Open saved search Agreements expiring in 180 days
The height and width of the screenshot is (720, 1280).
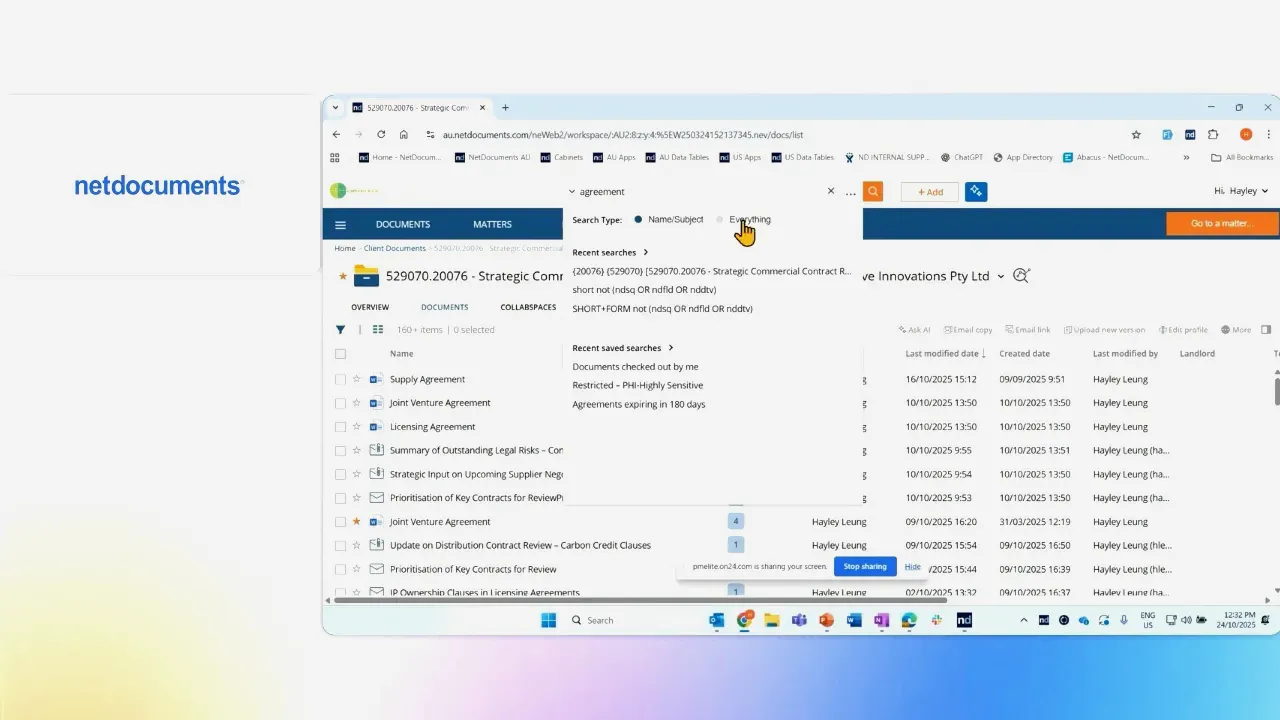638,405
